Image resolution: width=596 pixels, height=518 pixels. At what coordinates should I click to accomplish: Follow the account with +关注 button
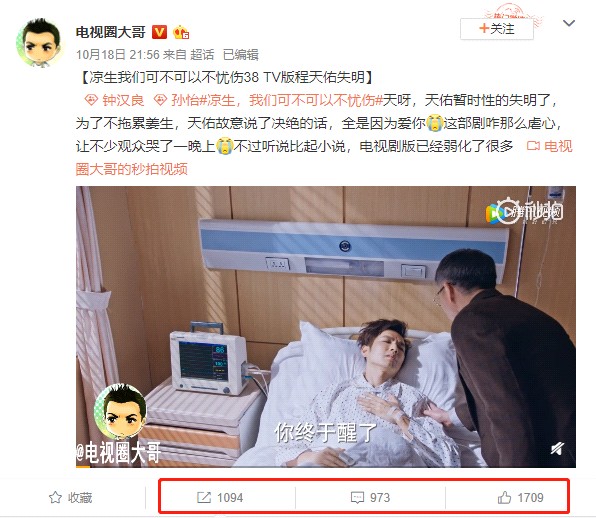coord(496,29)
